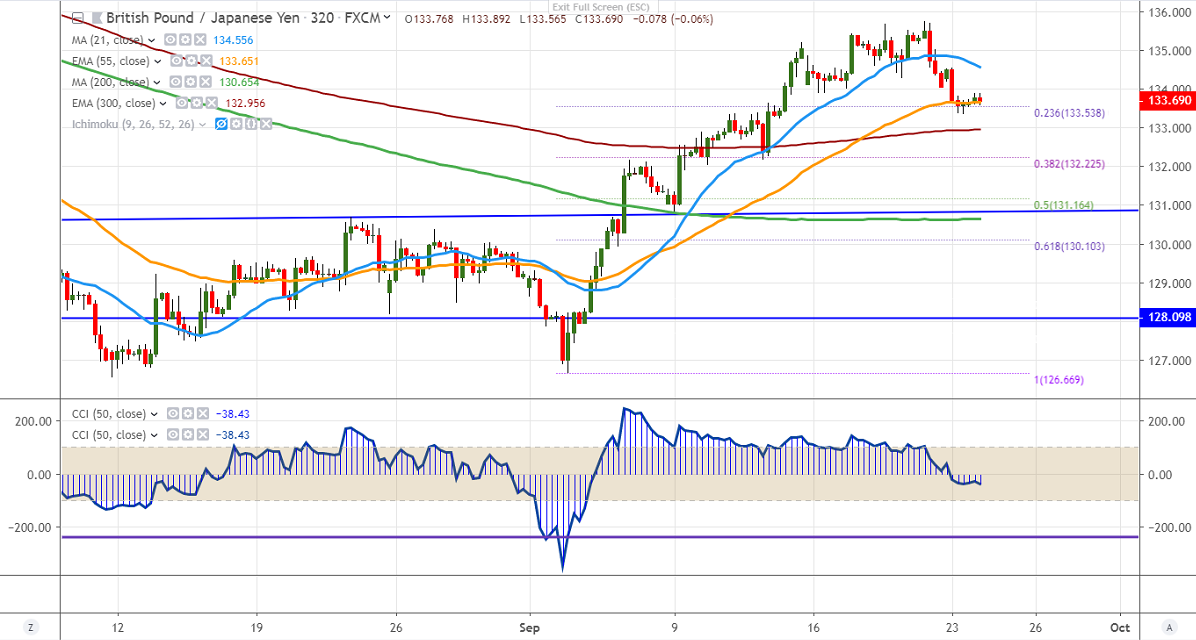This screenshot has height=640, width=1196.
Task: Click the British Pound / Japanese Yen title
Action: [203, 18]
